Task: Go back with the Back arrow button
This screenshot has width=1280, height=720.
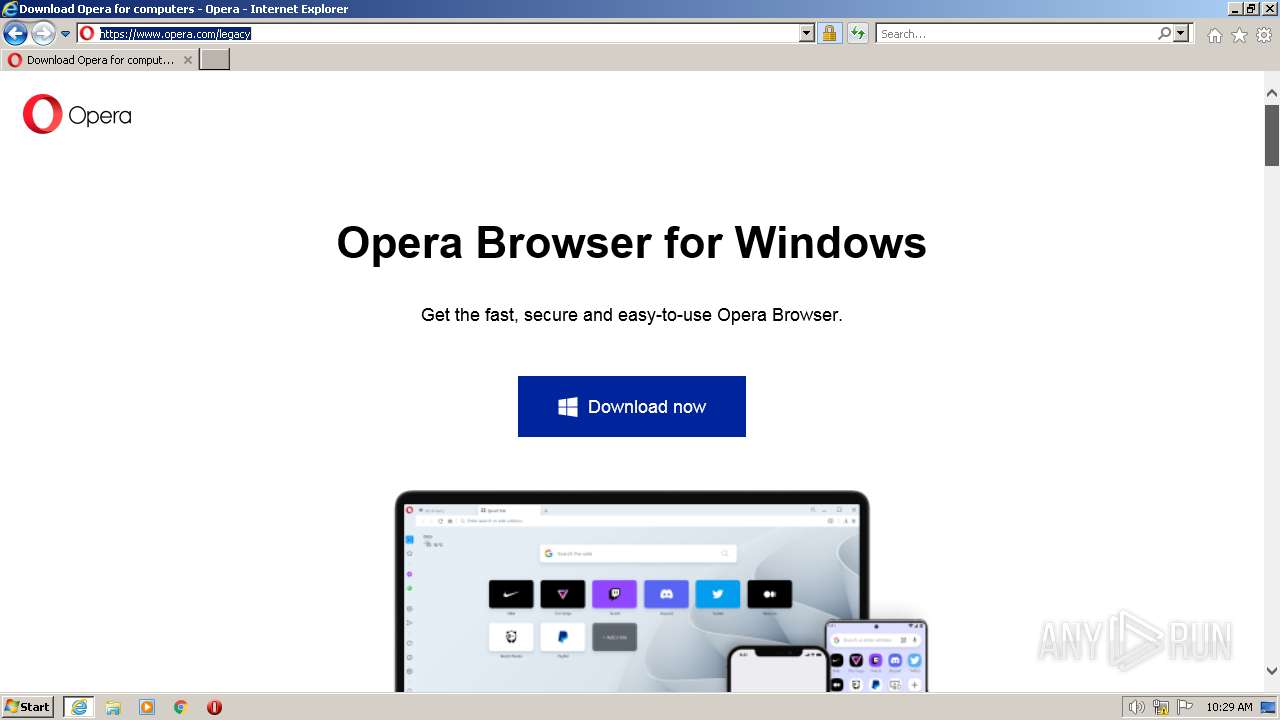Action: pyautogui.click(x=15, y=34)
